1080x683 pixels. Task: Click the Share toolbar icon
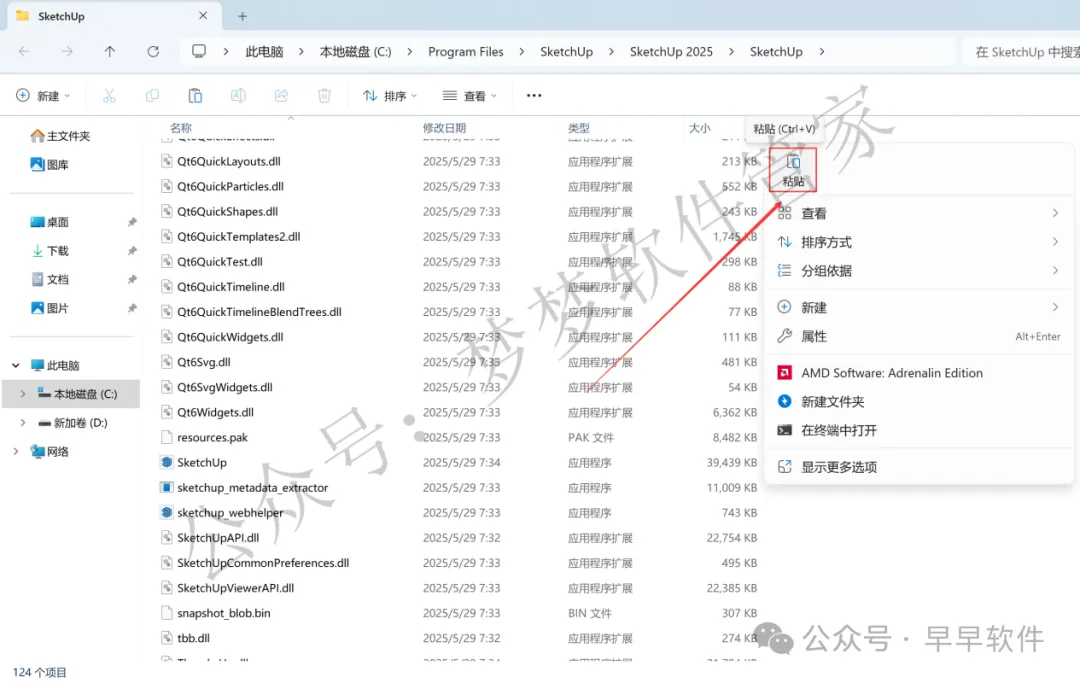tap(281, 96)
